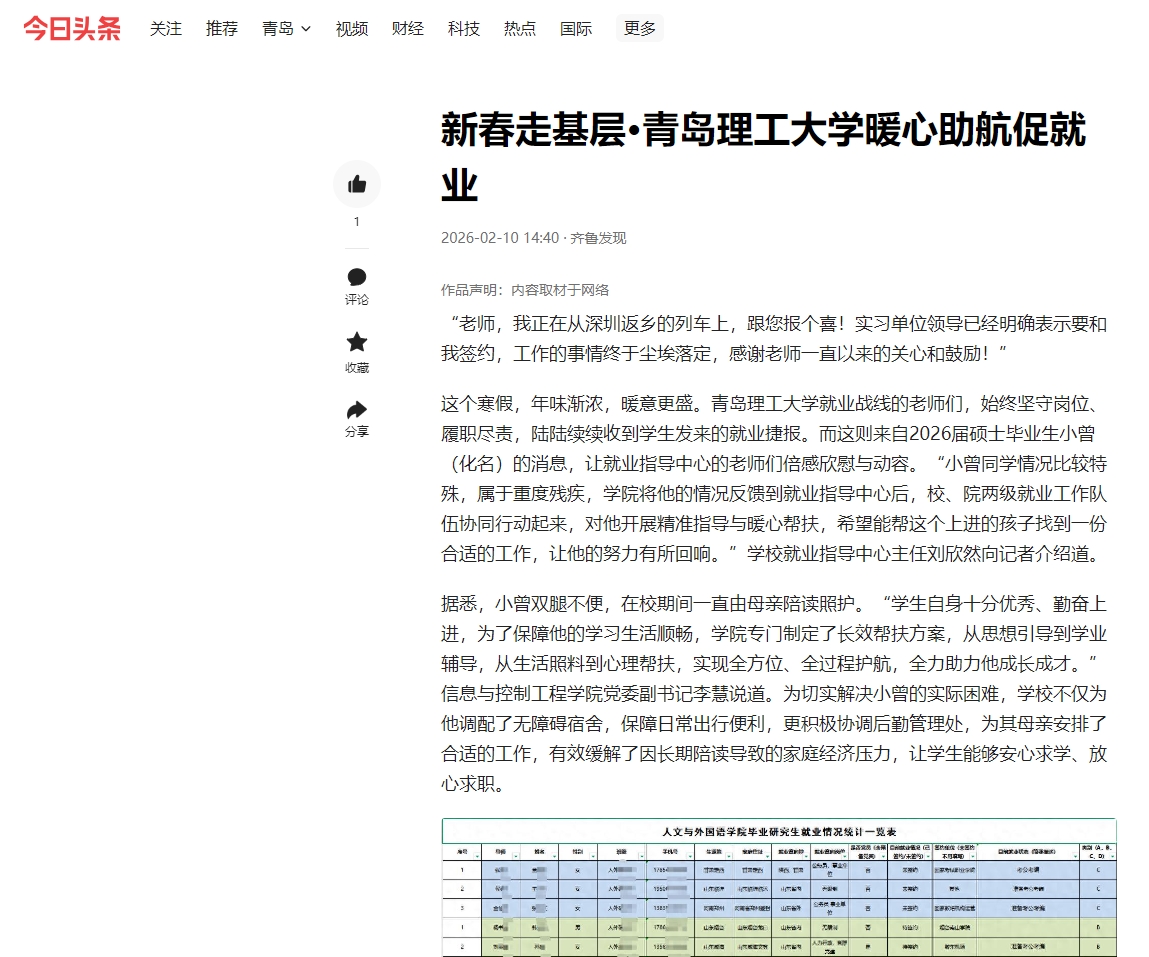Viewport: 1149px width, 957px height.
Task: Select the 财经 channel
Action: (408, 29)
